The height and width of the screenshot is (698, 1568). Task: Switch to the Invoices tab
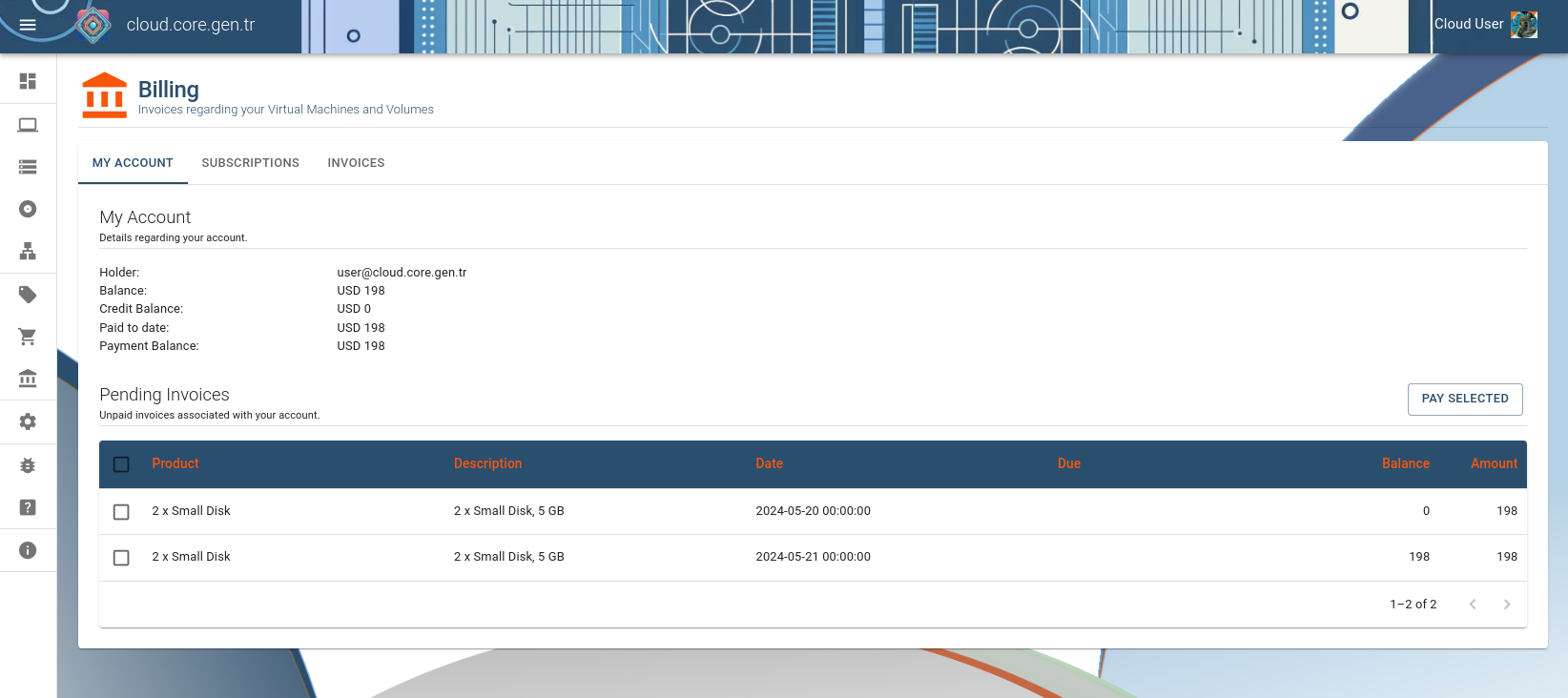tap(357, 163)
